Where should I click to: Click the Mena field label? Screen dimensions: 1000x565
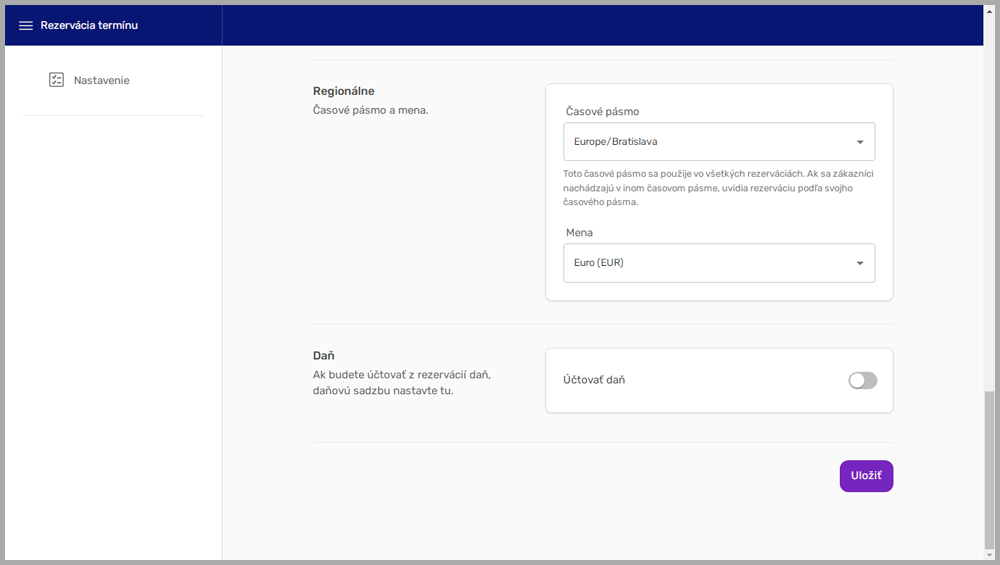[x=579, y=232]
